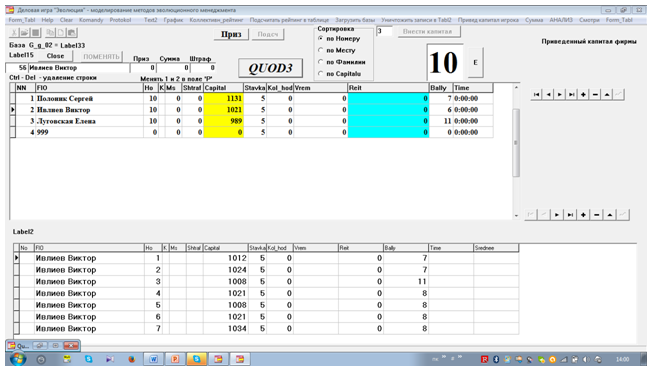Open the График menu
652x371 pixels.
[x=173, y=20]
